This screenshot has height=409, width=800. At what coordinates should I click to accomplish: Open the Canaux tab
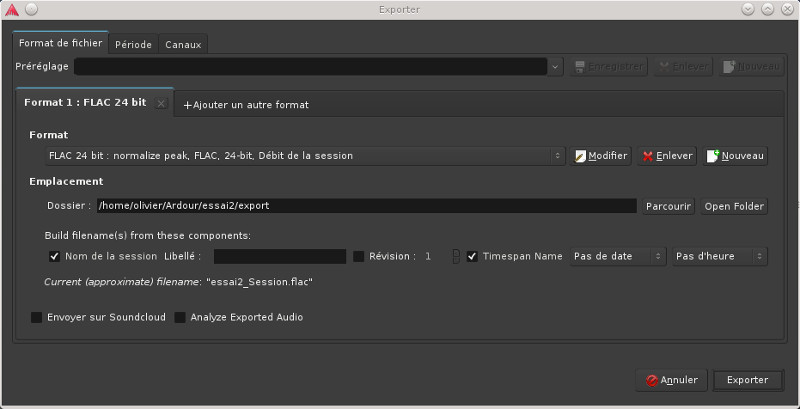(183, 44)
